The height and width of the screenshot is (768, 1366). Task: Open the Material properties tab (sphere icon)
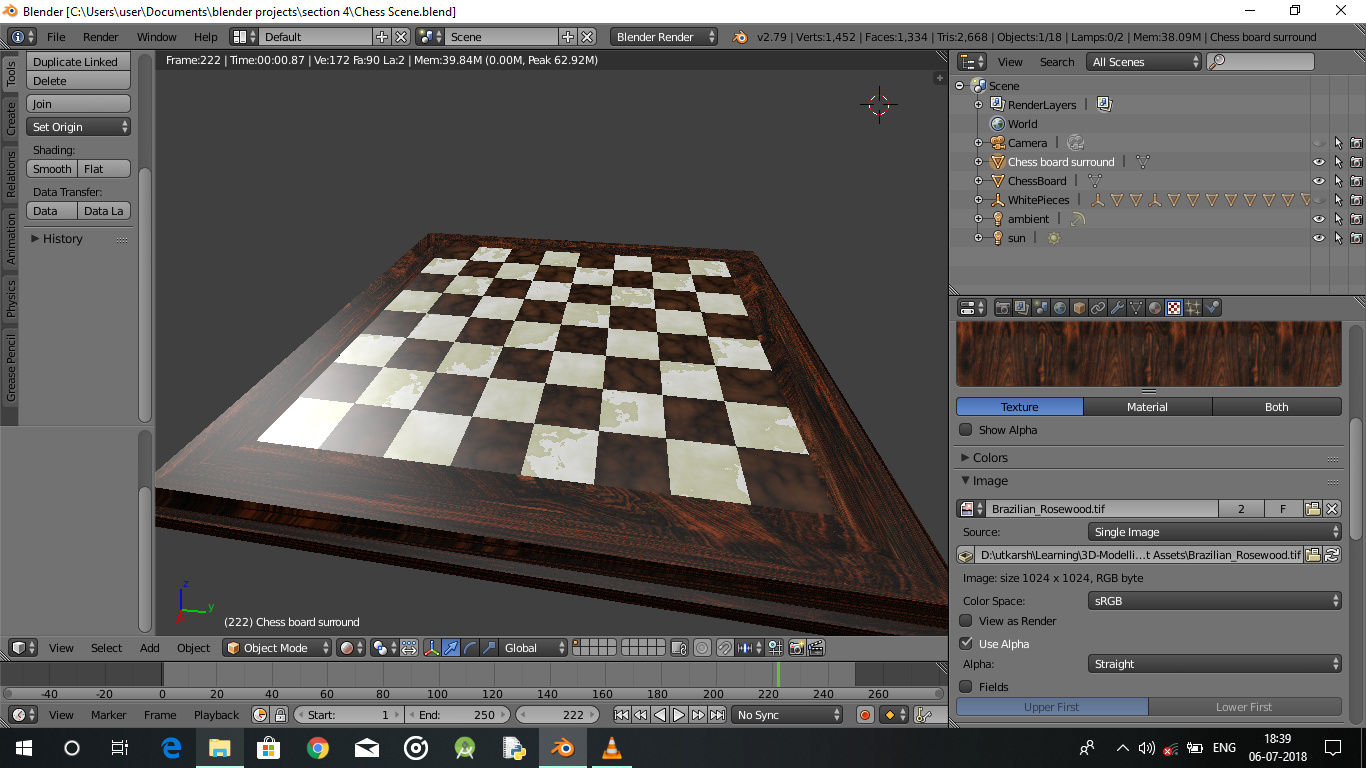coord(1154,308)
